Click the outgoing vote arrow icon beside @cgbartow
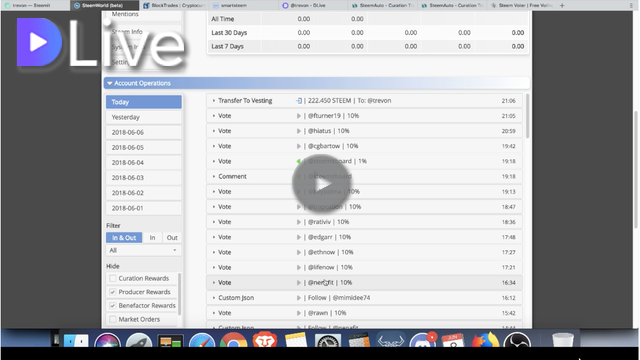Viewport: 640px width, 360px height. pyautogui.click(x=299, y=146)
